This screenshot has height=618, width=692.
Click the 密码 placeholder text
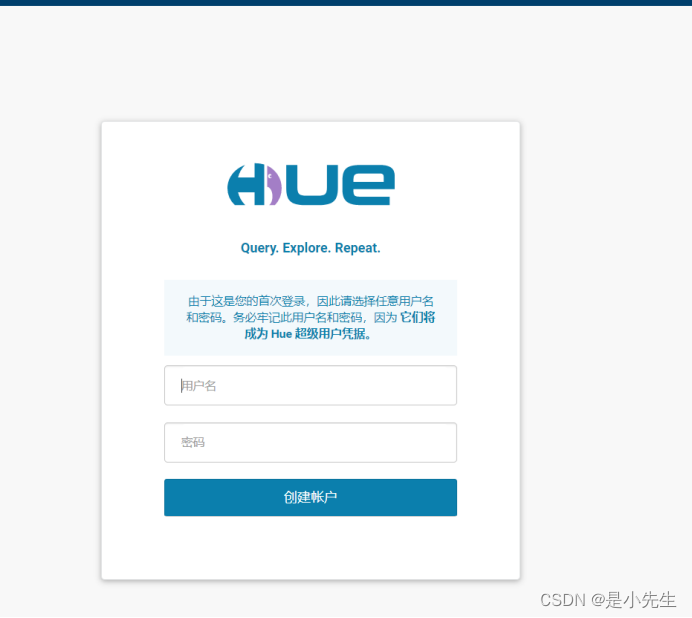[x=193, y=442]
